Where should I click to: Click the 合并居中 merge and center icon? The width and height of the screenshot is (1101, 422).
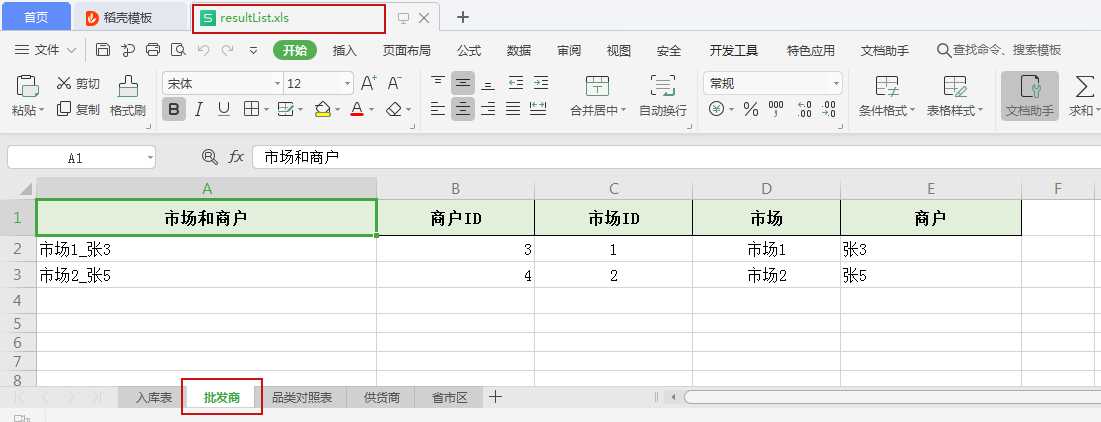click(597, 86)
